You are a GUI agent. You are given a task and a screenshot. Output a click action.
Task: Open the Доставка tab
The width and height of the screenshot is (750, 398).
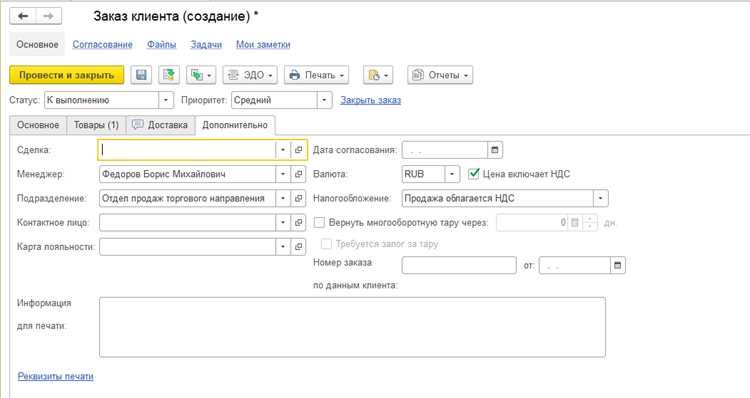pos(160,125)
